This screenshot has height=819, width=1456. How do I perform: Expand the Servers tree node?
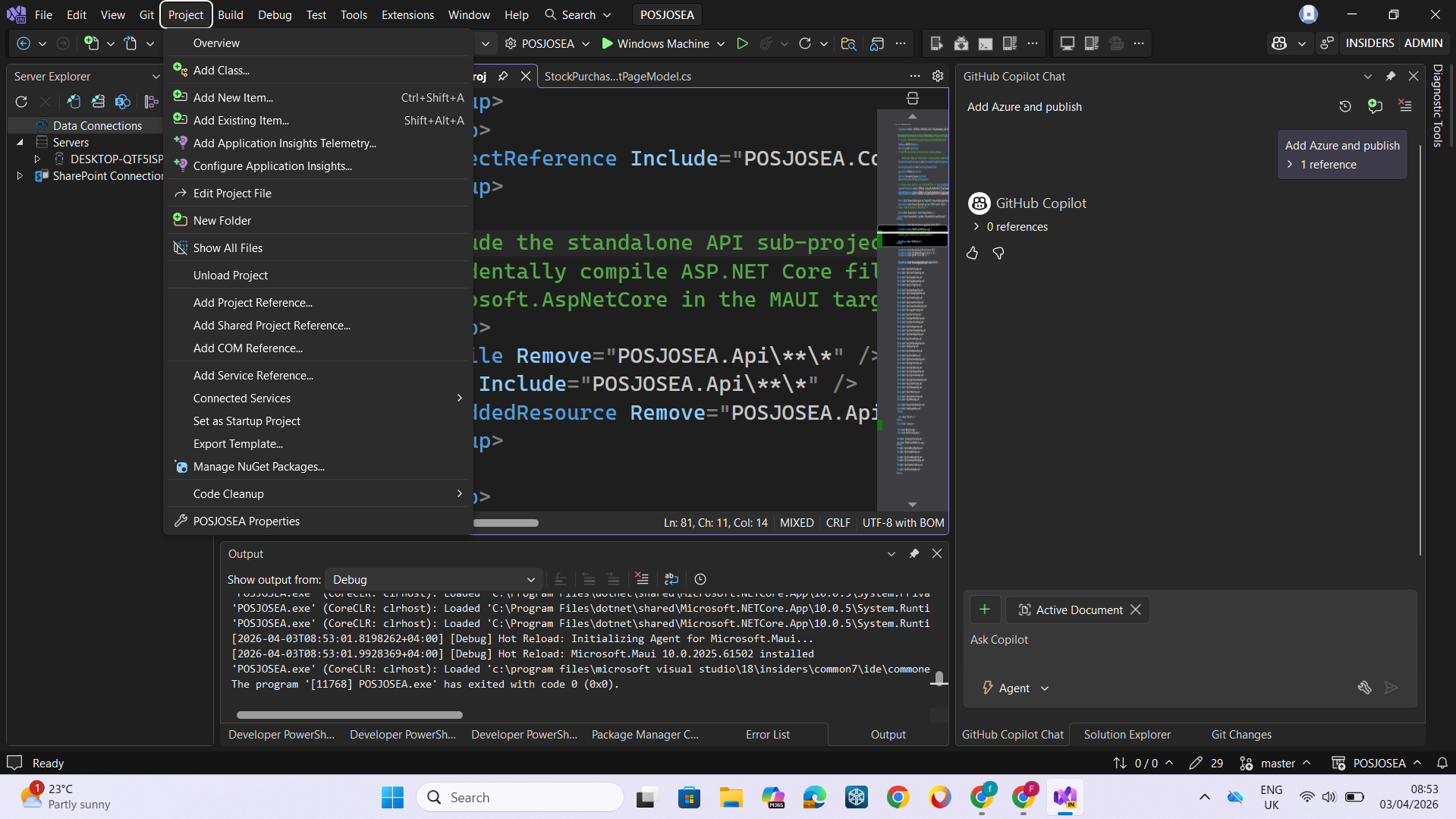(20, 143)
